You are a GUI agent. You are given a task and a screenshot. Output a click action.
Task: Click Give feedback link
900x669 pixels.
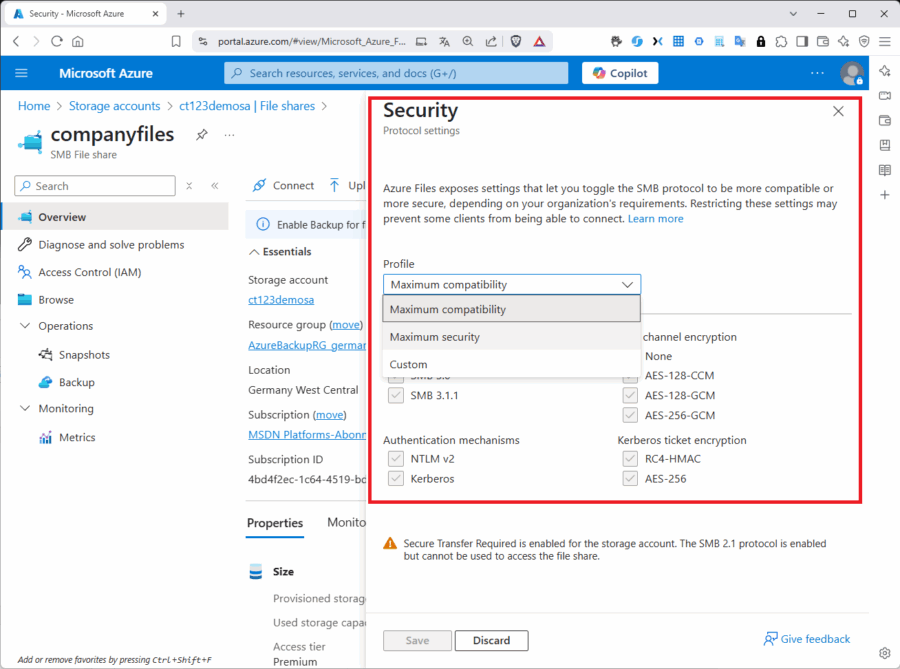click(x=807, y=639)
